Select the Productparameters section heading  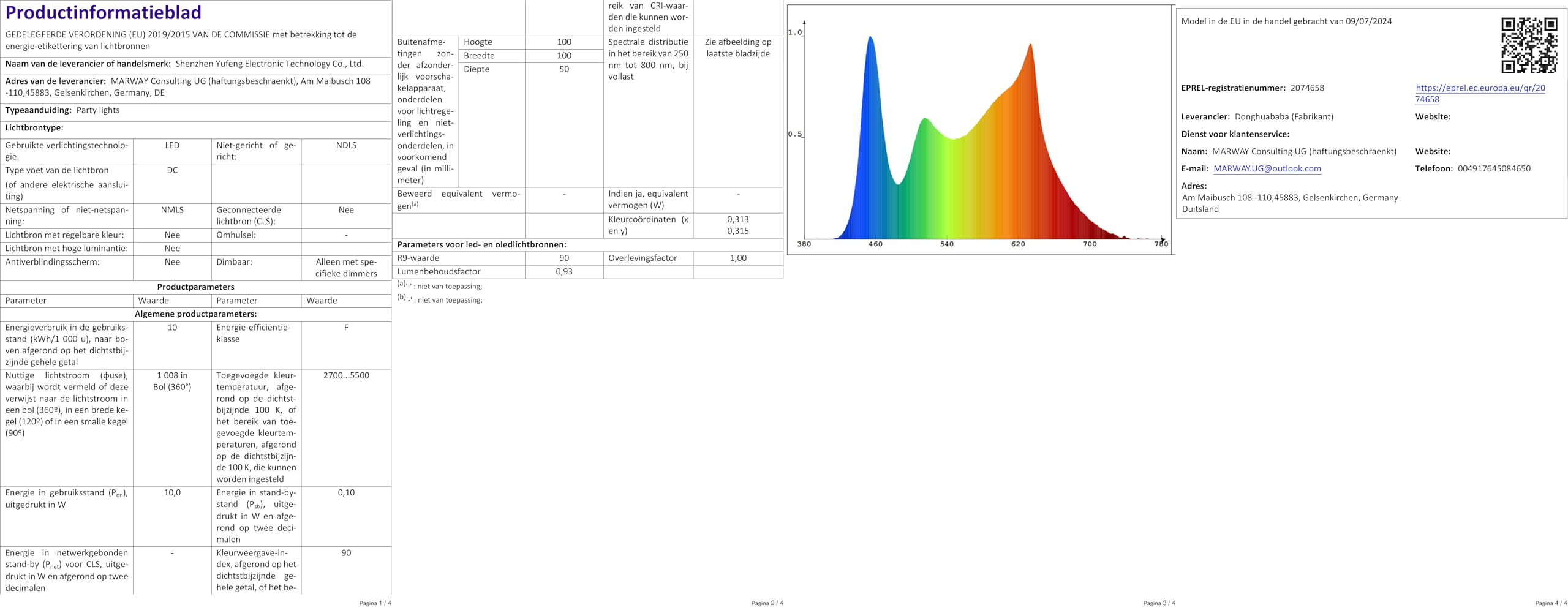coord(195,287)
